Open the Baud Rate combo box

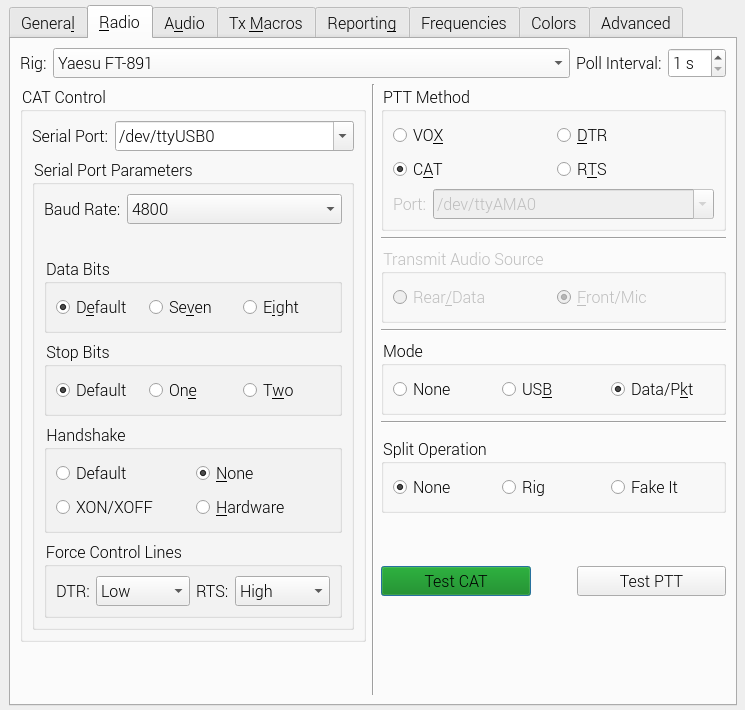234,209
